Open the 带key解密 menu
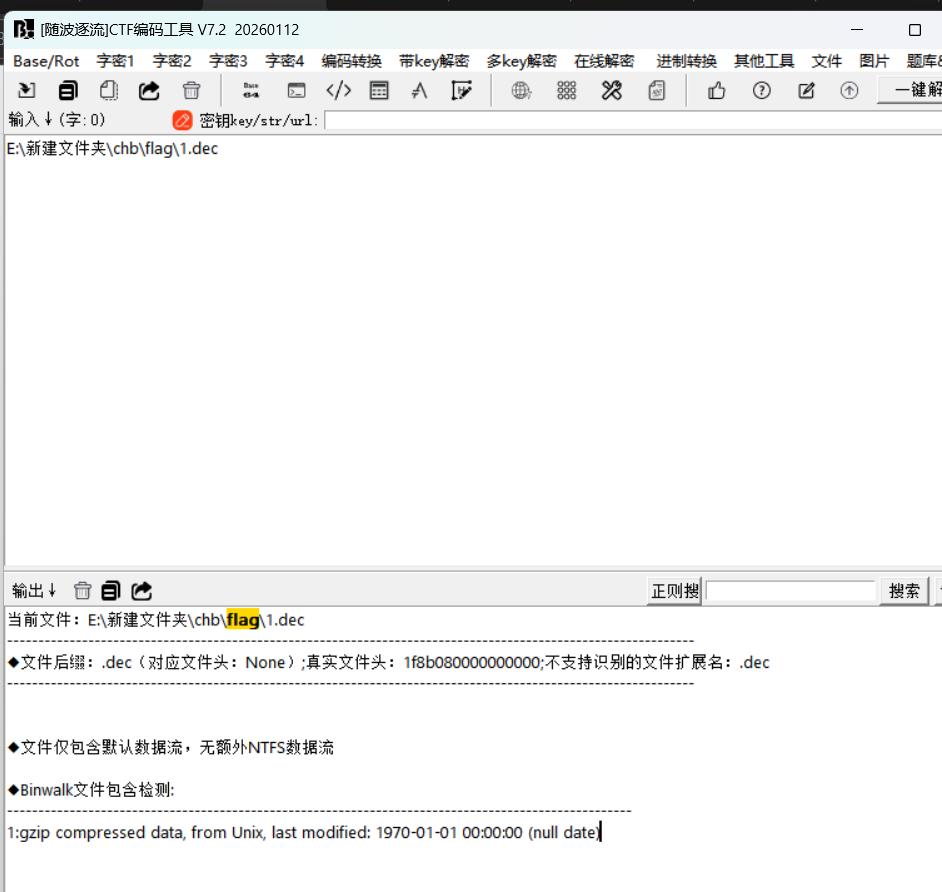 coord(434,61)
